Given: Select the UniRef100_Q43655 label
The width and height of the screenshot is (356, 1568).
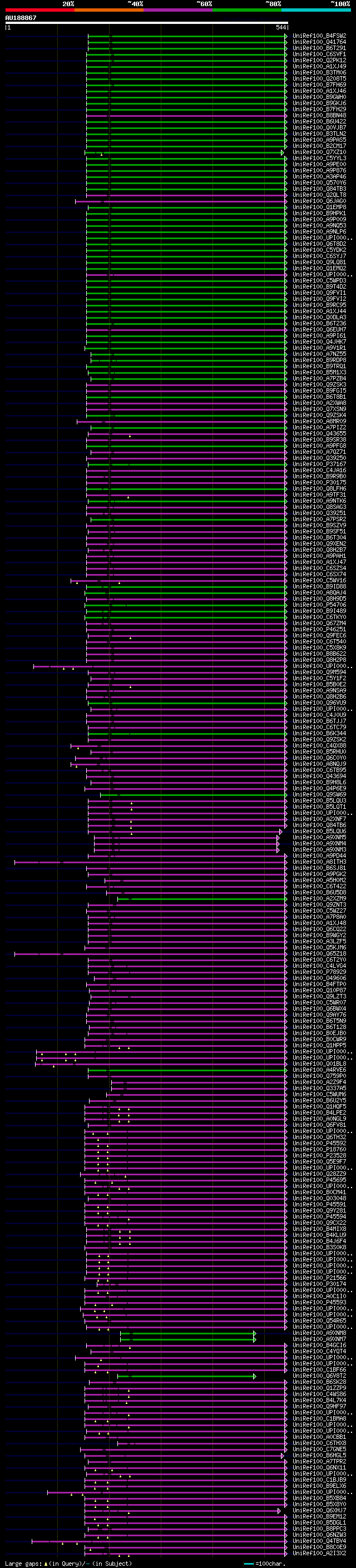Looking at the screenshot, I should pyautogui.click(x=319, y=434).
